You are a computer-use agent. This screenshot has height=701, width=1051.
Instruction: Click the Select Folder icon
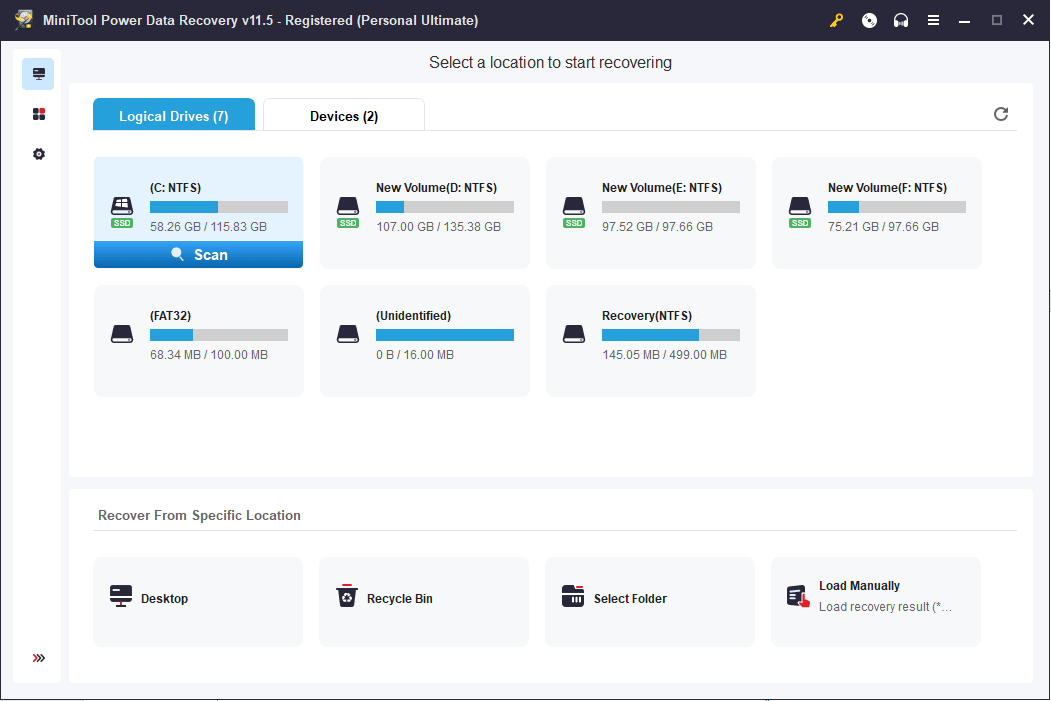pos(573,595)
